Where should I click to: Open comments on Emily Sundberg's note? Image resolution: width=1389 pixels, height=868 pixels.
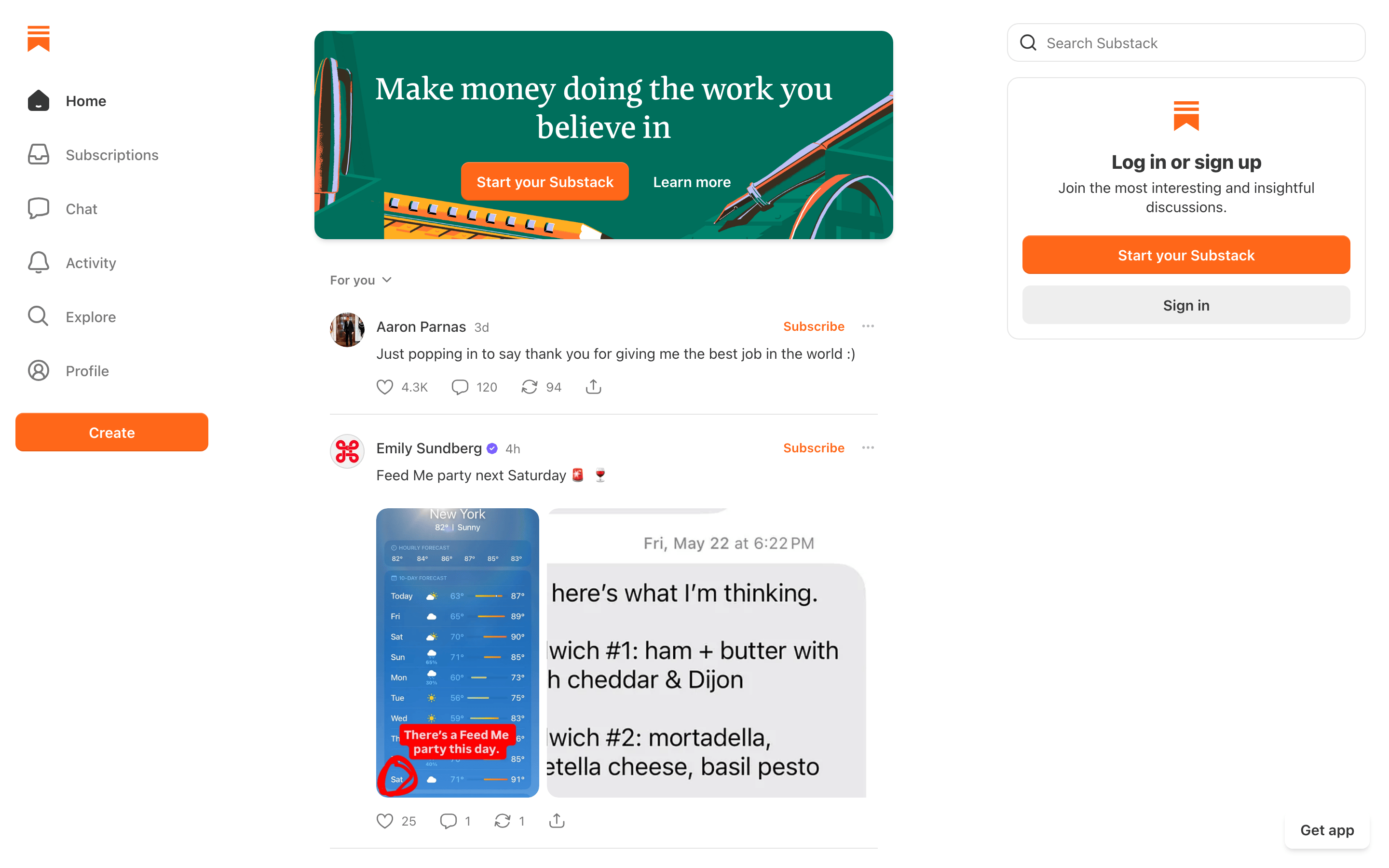pyautogui.click(x=448, y=821)
